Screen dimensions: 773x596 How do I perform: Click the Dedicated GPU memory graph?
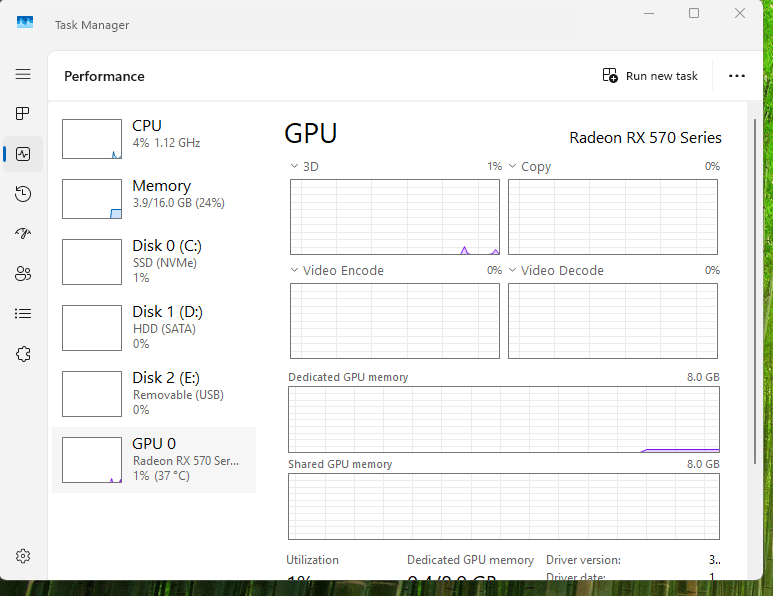coord(504,420)
